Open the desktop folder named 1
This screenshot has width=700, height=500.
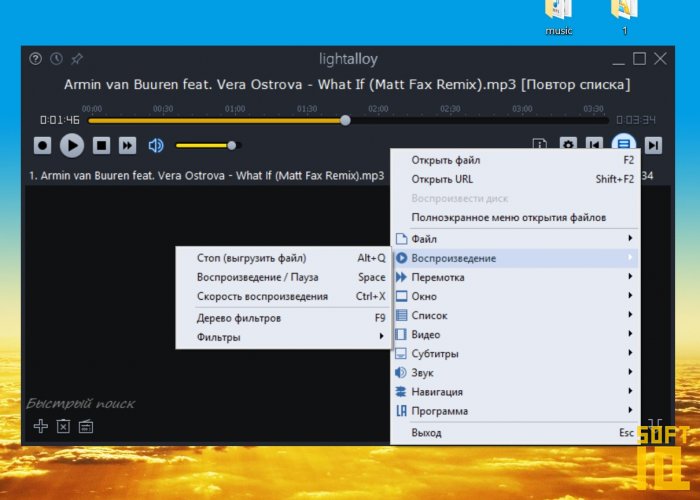pos(625,17)
